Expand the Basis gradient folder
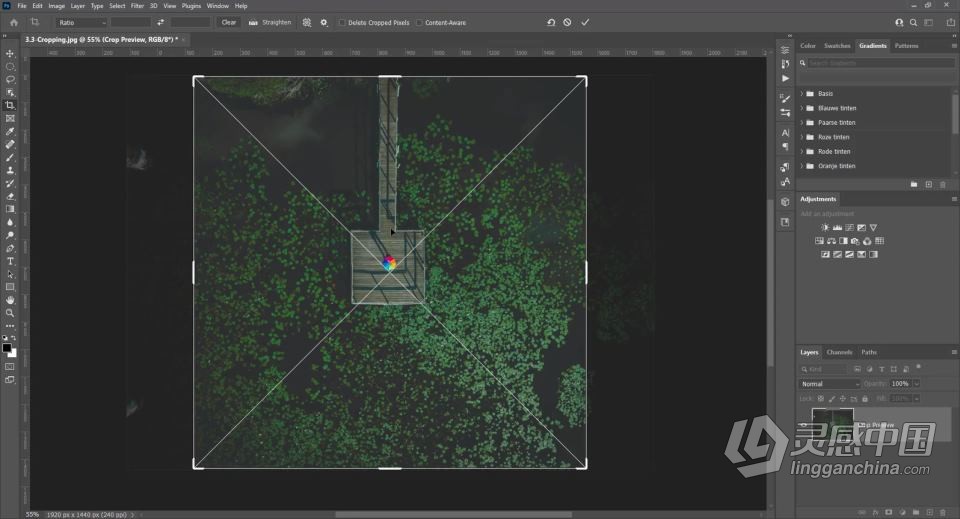 [x=801, y=94]
